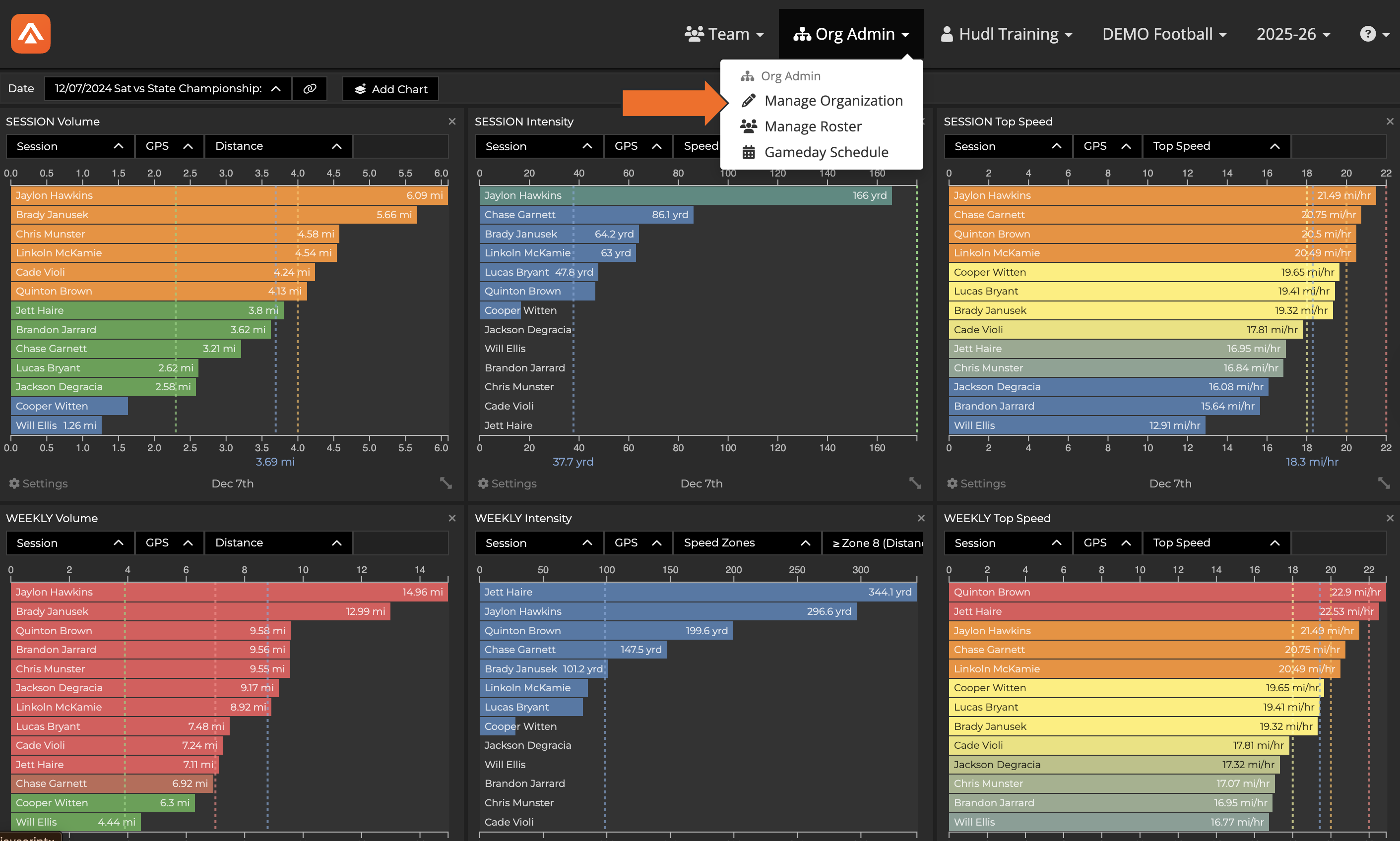
Task: Close the WEEKLY Volume chart
Action: [452, 518]
